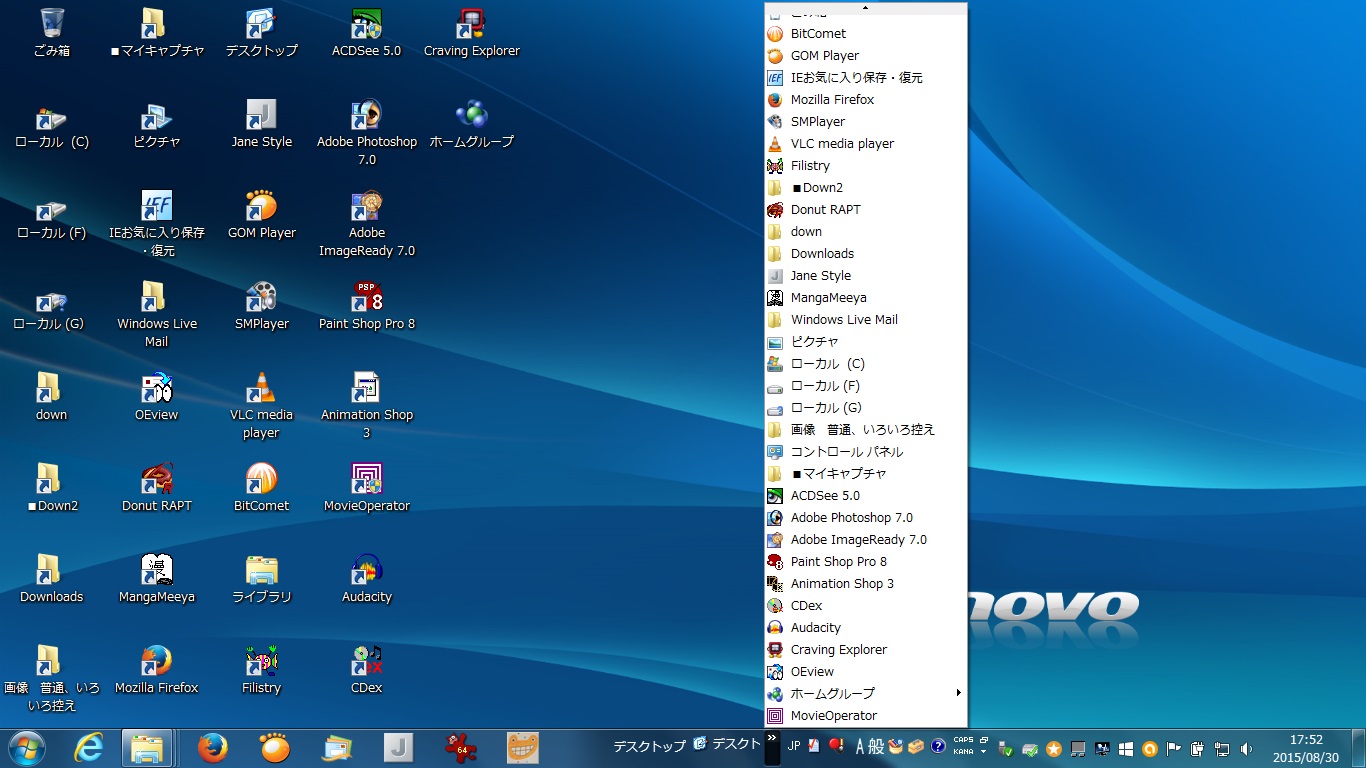This screenshot has width=1366, height=768.
Task: Launch MangaMeeya from its desktop icon
Action: coord(157,571)
